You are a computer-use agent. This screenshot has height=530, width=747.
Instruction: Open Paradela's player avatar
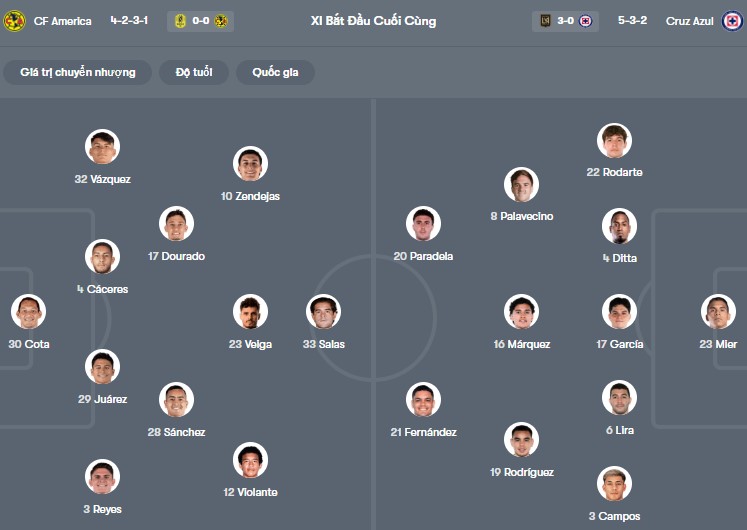pyautogui.click(x=424, y=224)
